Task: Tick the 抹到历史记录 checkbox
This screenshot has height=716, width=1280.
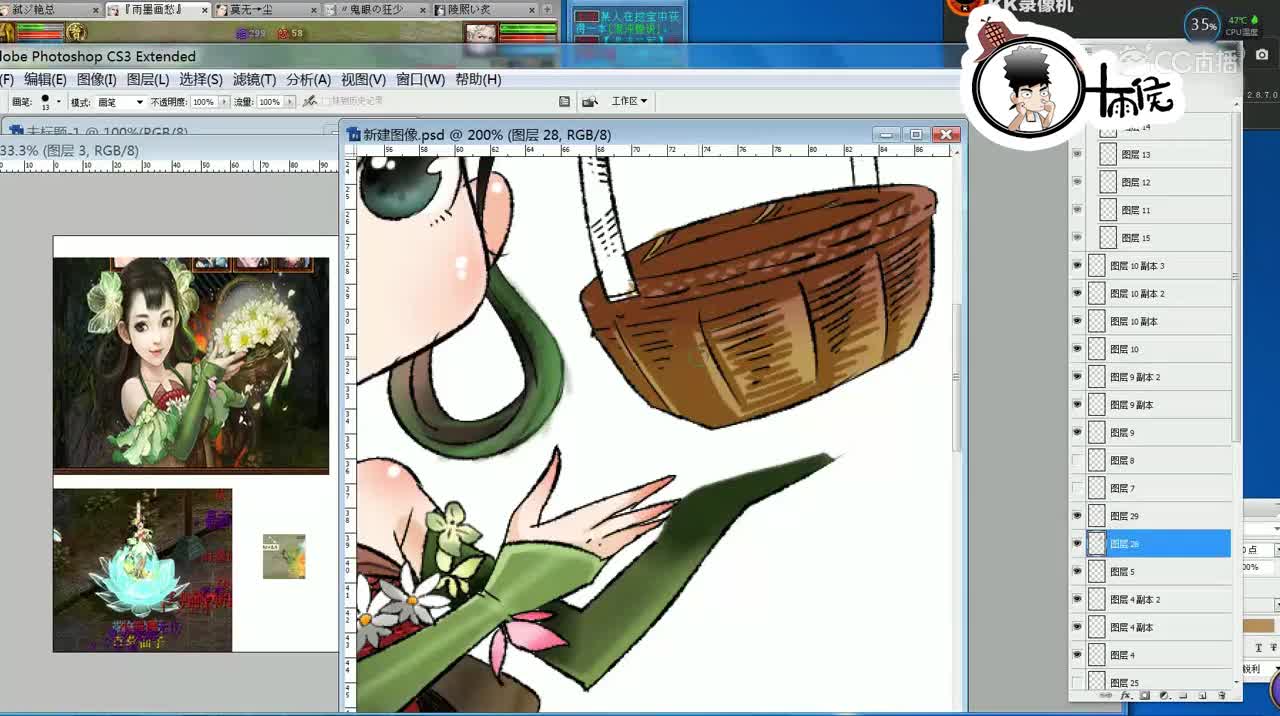Action: point(326,102)
